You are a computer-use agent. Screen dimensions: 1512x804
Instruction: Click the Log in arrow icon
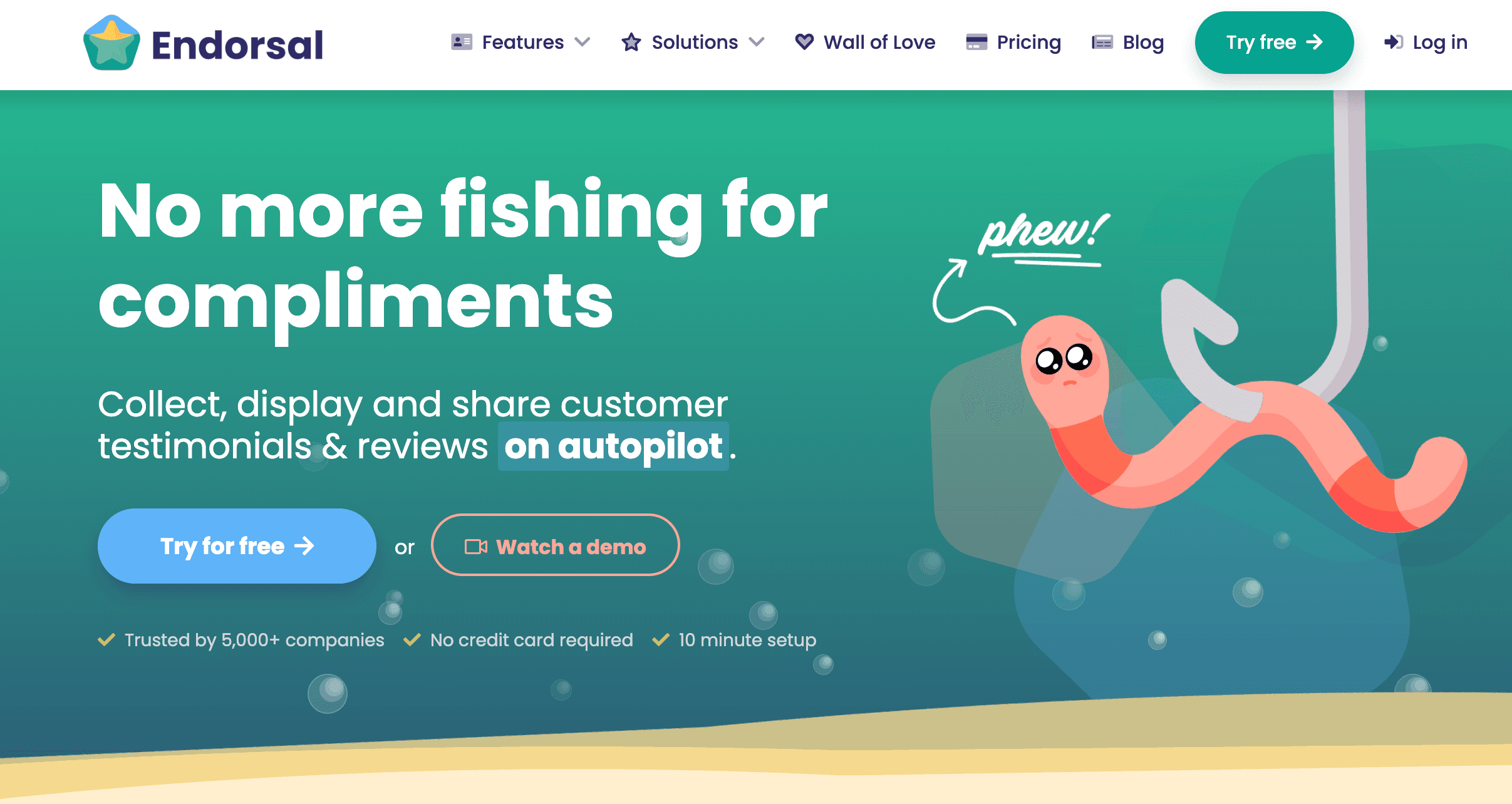[x=1394, y=42]
